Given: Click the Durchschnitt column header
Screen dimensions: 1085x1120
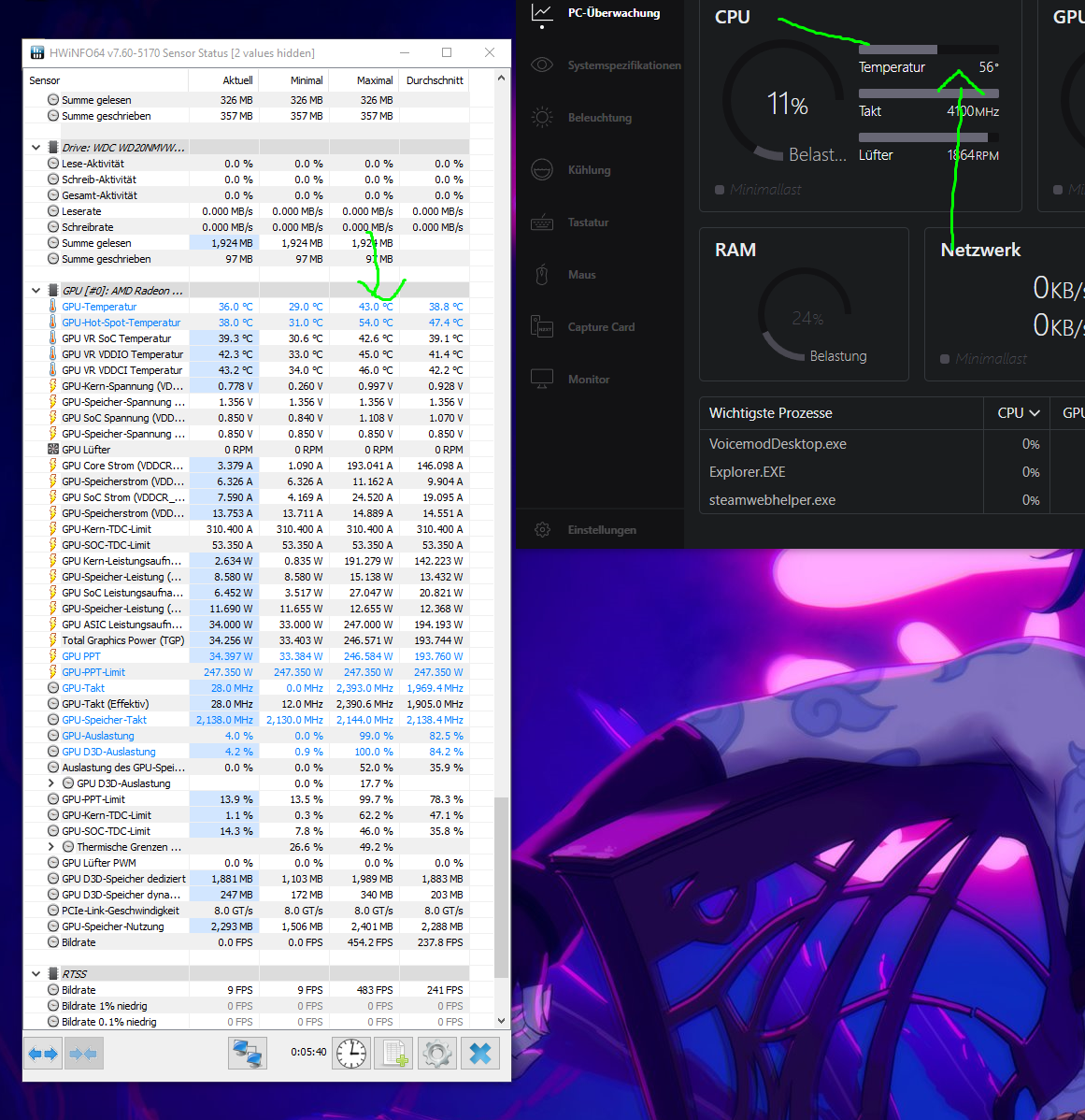Looking at the screenshot, I should tap(434, 80).
